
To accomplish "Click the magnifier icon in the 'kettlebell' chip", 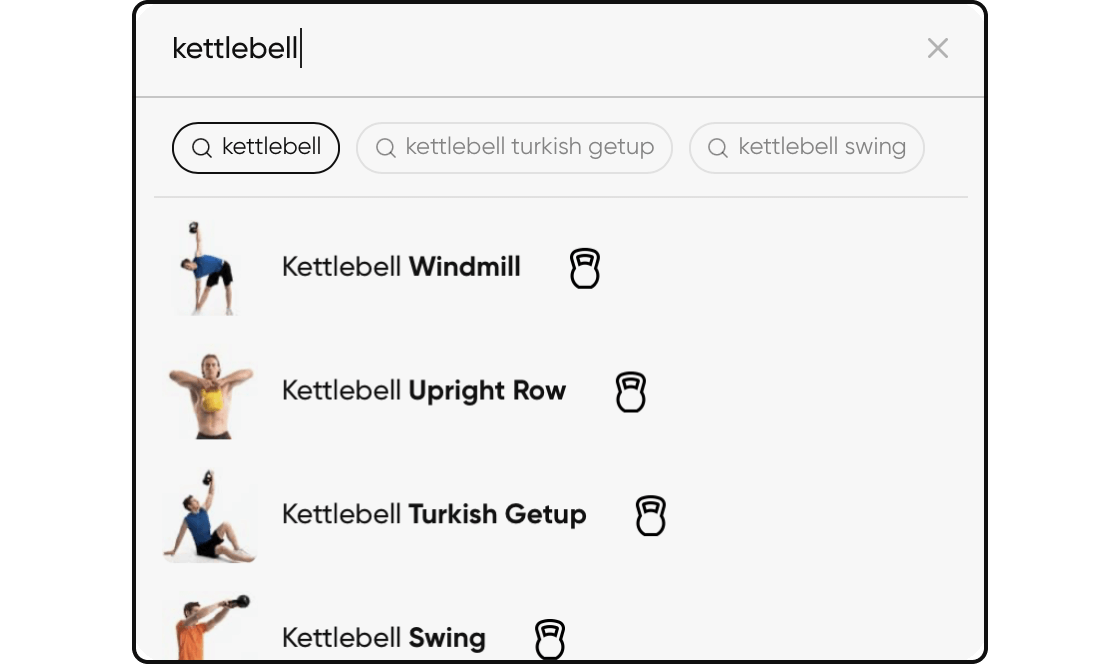I will [x=202, y=148].
